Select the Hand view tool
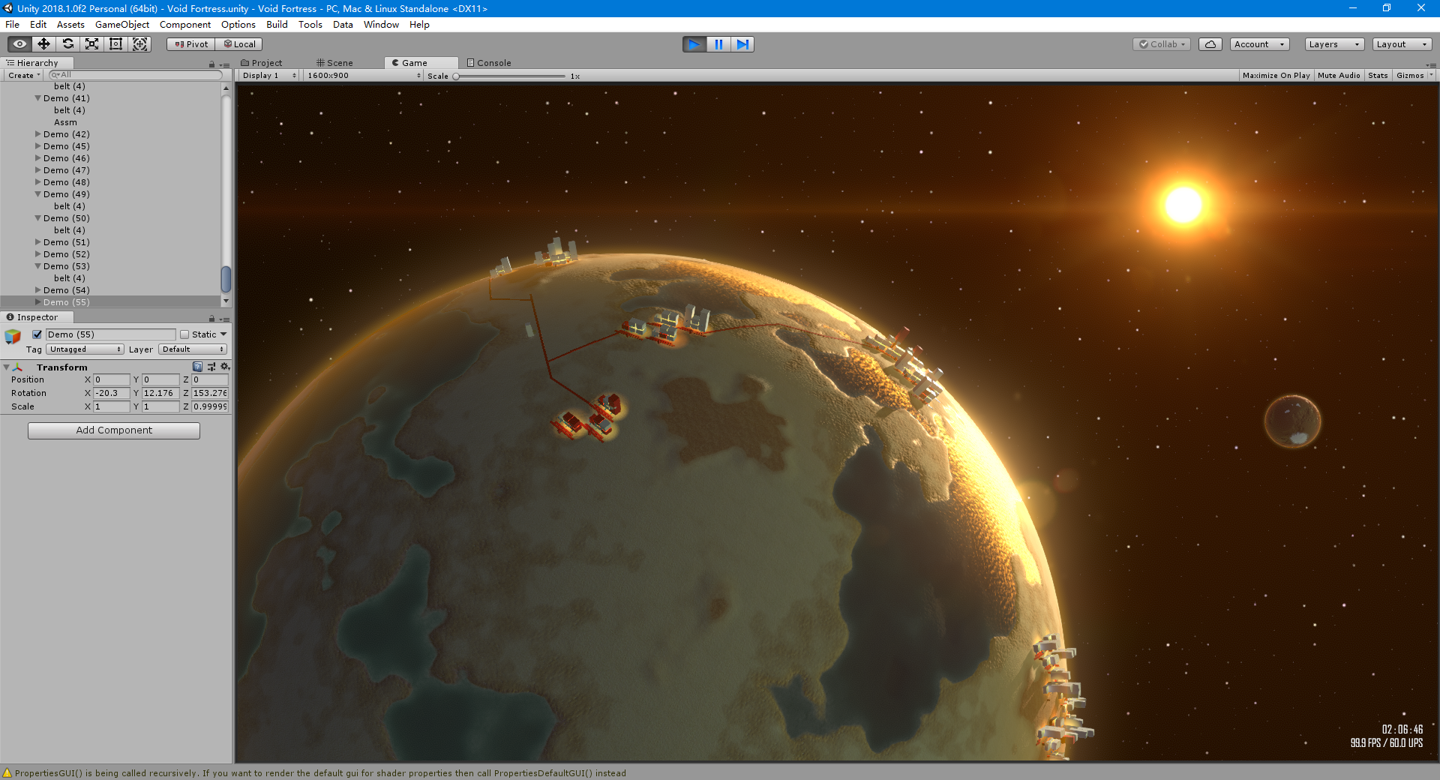This screenshot has height=780, width=1440. click(x=19, y=44)
